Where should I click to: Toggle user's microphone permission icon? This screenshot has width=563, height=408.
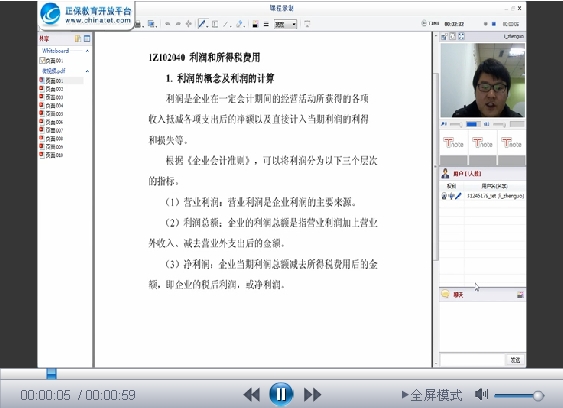(451, 196)
